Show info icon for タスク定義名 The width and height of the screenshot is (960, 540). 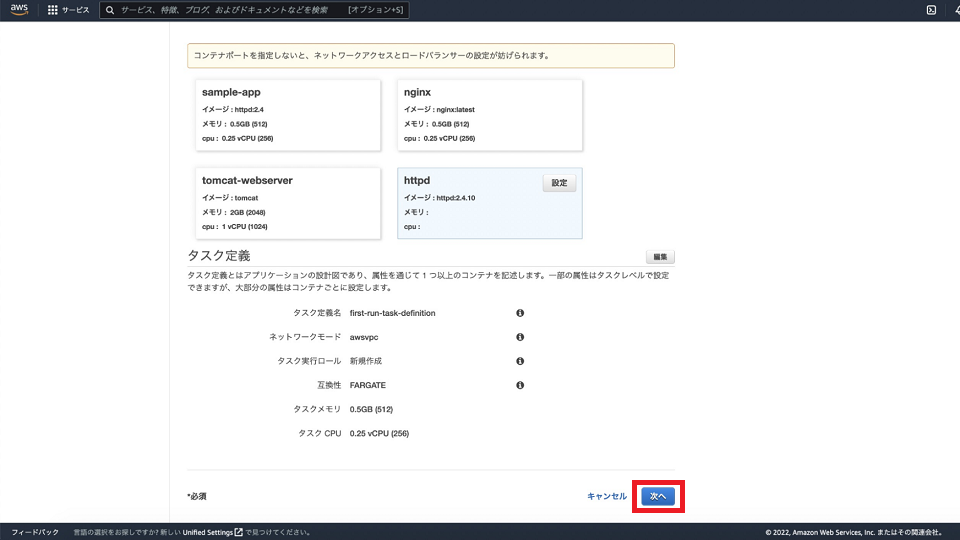click(x=520, y=313)
